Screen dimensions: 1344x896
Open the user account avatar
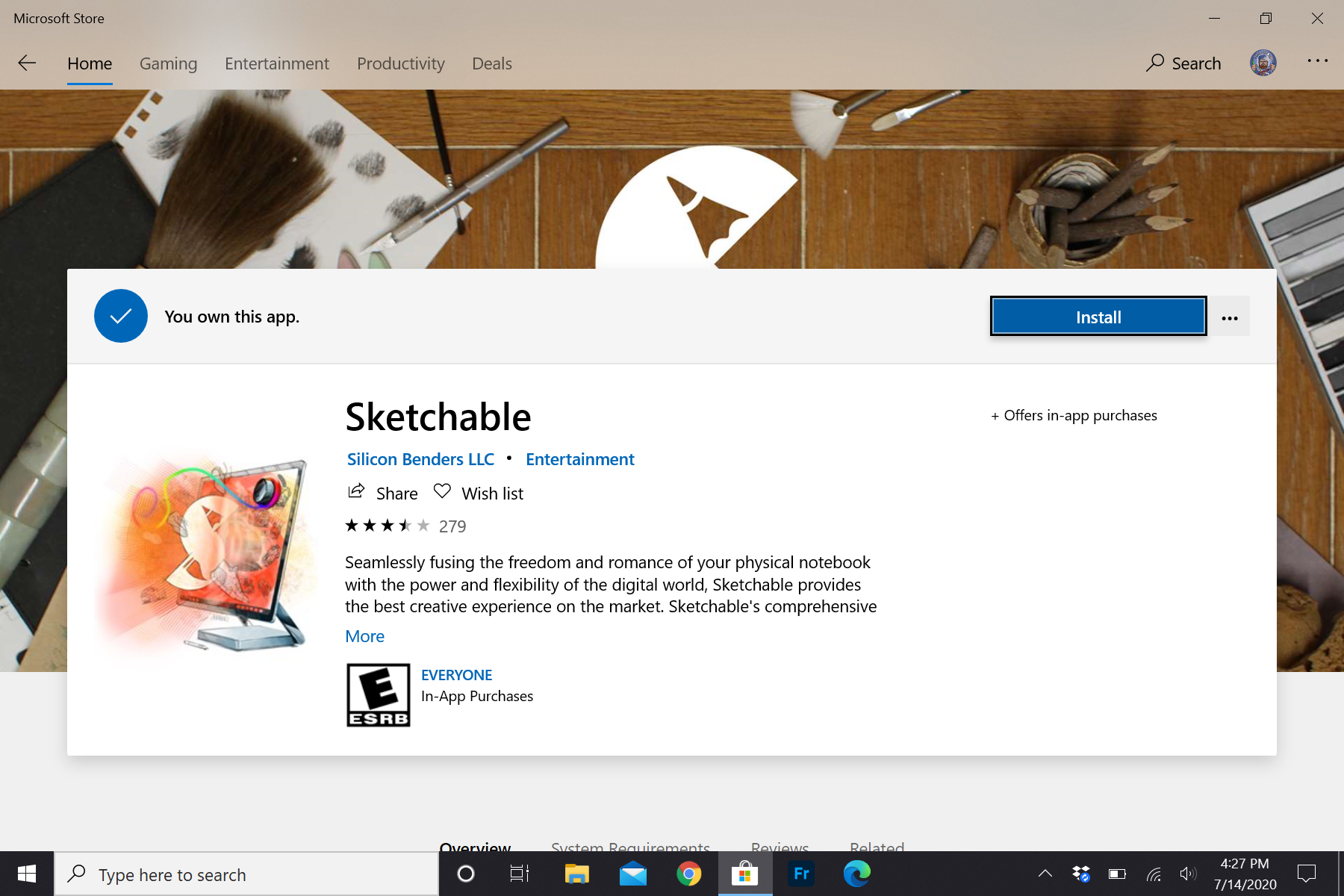[x=1263, y=63]
